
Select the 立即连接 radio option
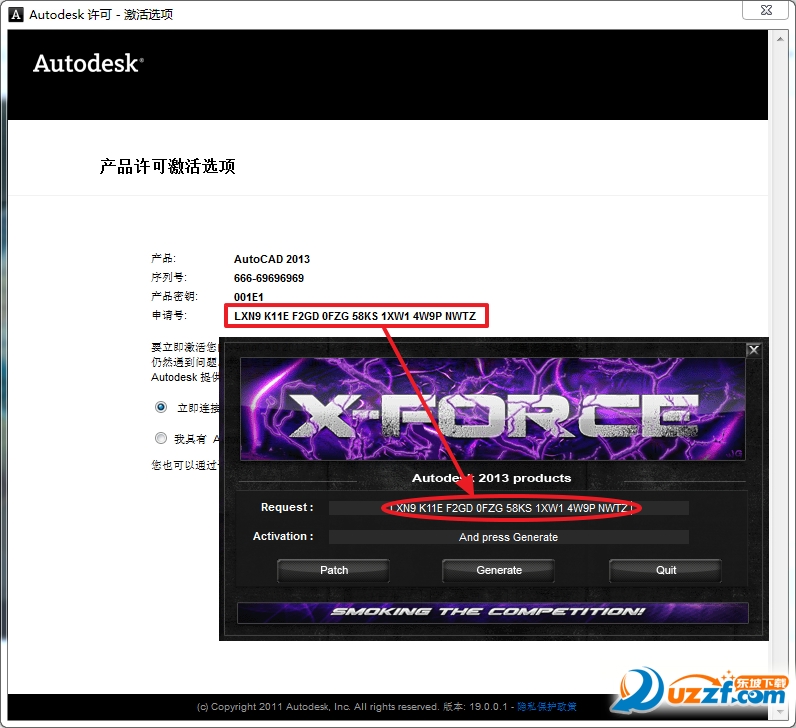(x=161, y=407)
